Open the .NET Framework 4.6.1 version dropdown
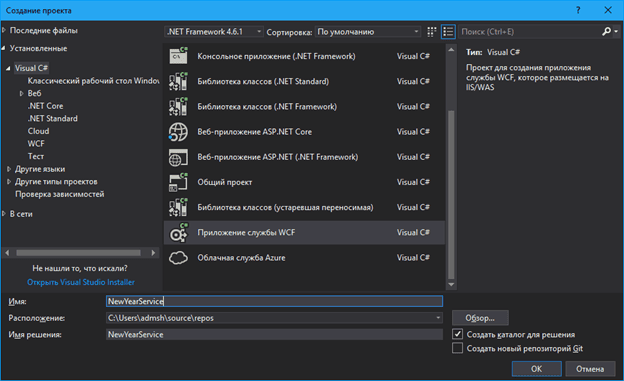 [x=214, y=31]
